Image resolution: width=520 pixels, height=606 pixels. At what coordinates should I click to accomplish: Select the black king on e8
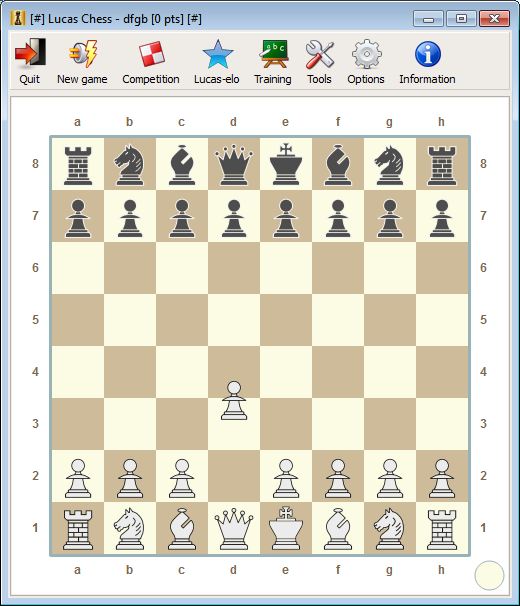coord(286,164)
